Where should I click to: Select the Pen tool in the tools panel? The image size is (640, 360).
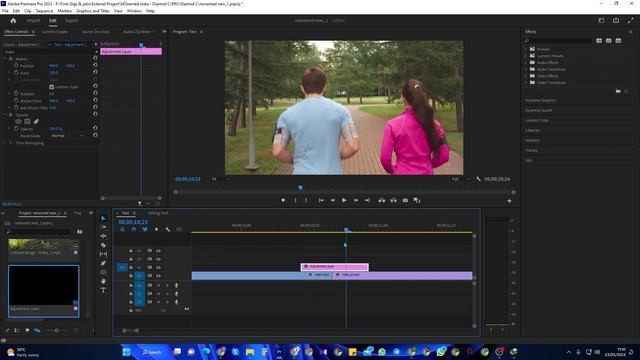pos(103,263)
